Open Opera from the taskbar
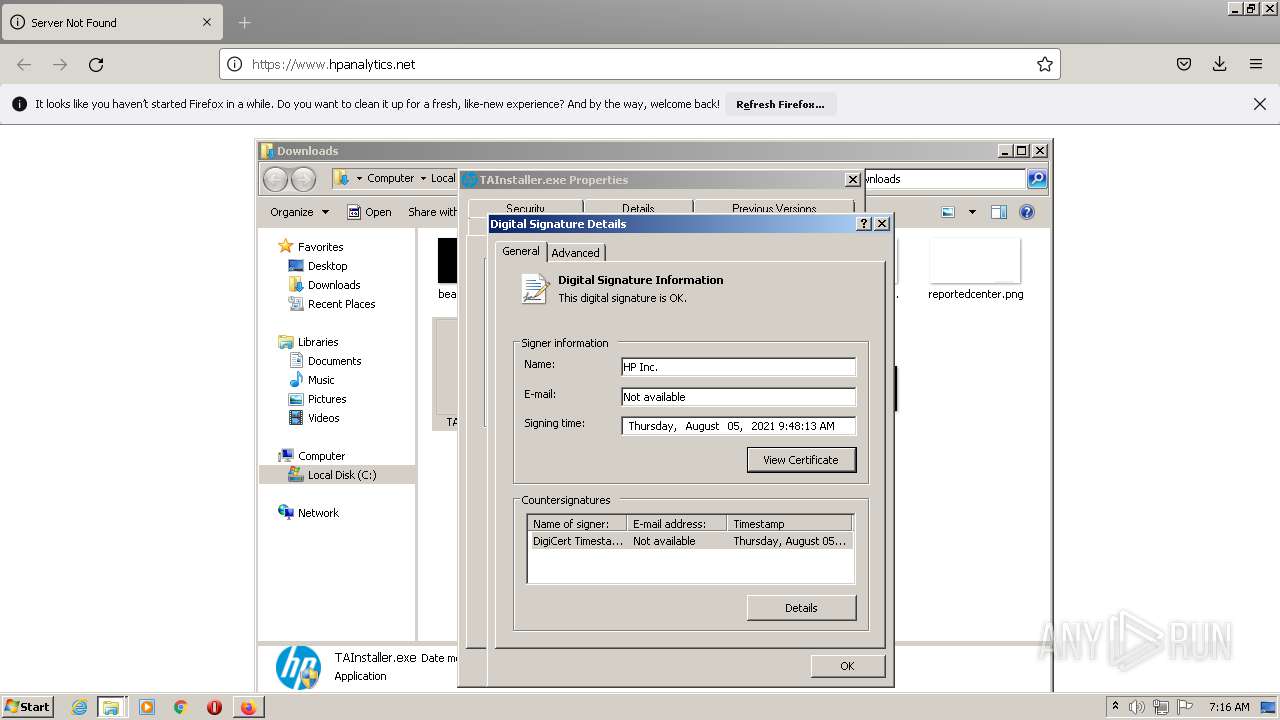 [x=214, y=707]
